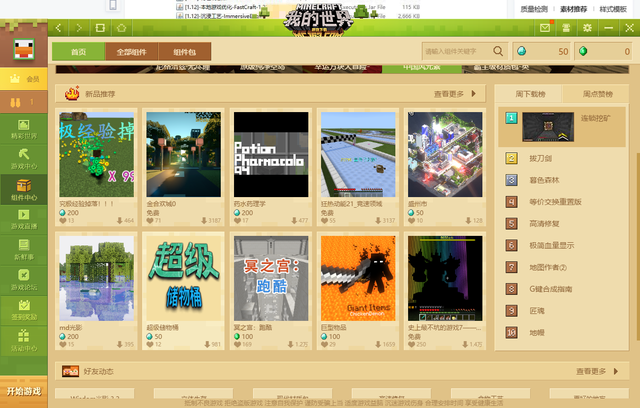Select the 周点赞榜 ranking tab
Image resolution: width=640 pixels, height=408 pixels.
pyautogui.click(x=597, y=94)
